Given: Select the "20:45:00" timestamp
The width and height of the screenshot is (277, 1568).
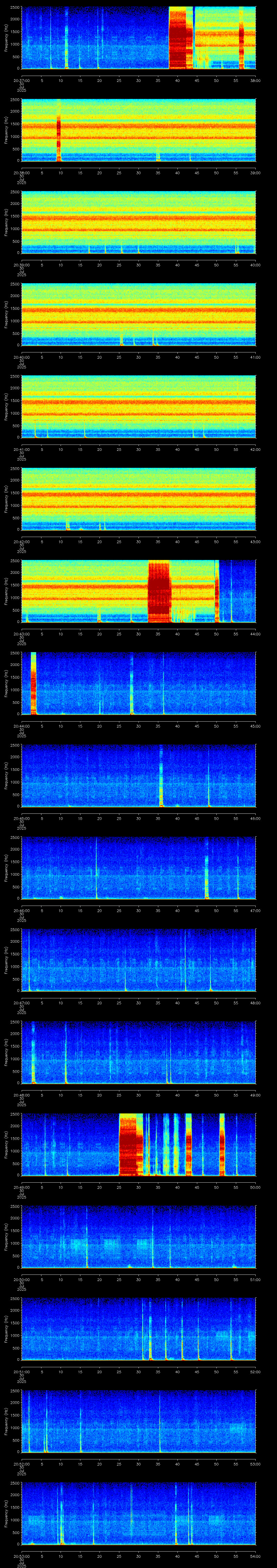Looking at the screenshot, I should (x=21, y=818).
